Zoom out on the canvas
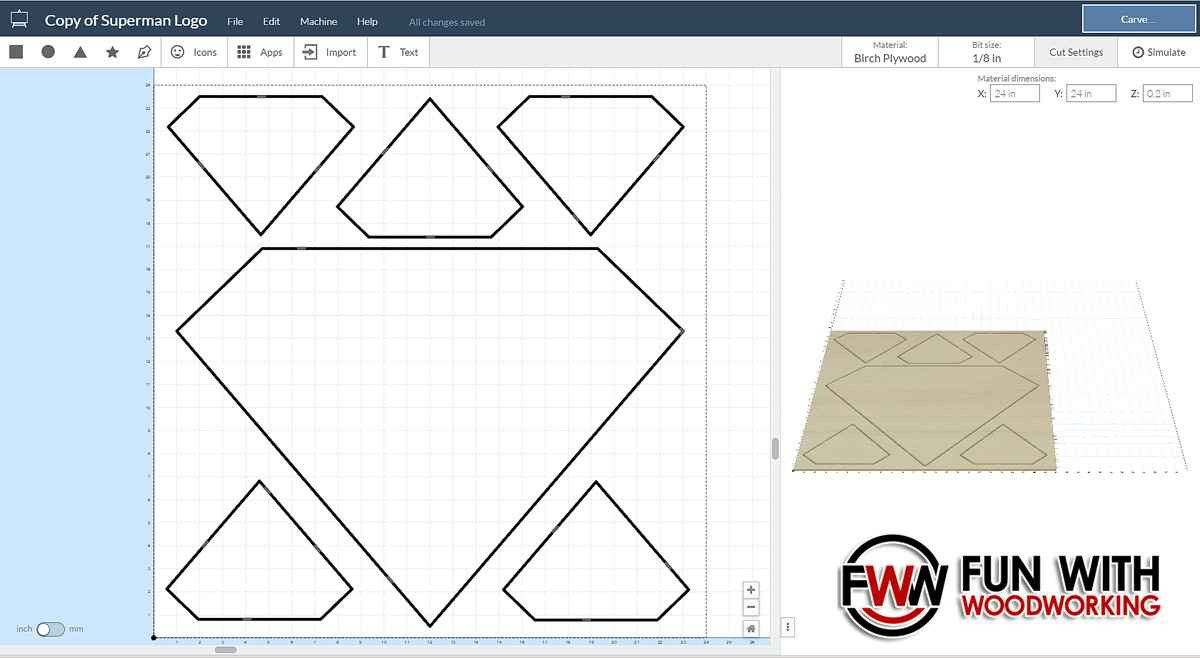Screen dimensions: 1200x658 [x=751, y=608]
